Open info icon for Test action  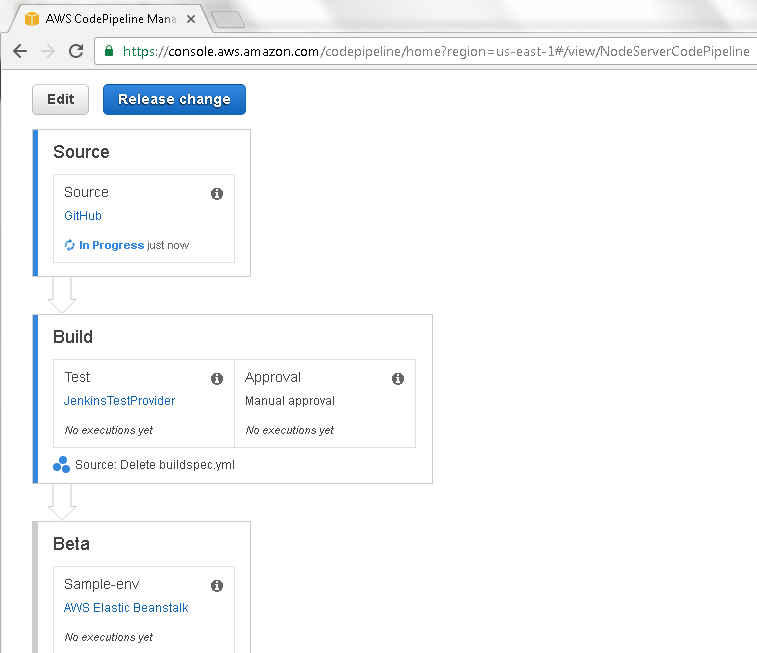(x=217, y=379)
